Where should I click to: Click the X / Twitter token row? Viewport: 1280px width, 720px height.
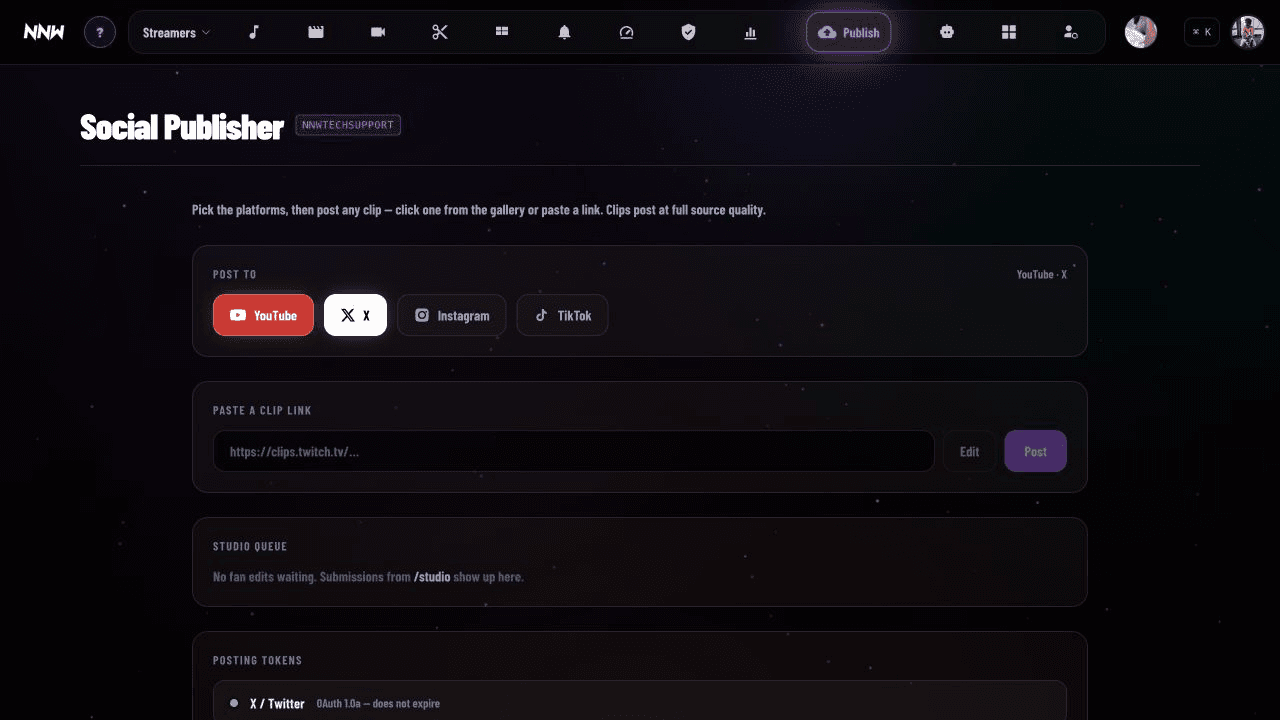(639, 702)
